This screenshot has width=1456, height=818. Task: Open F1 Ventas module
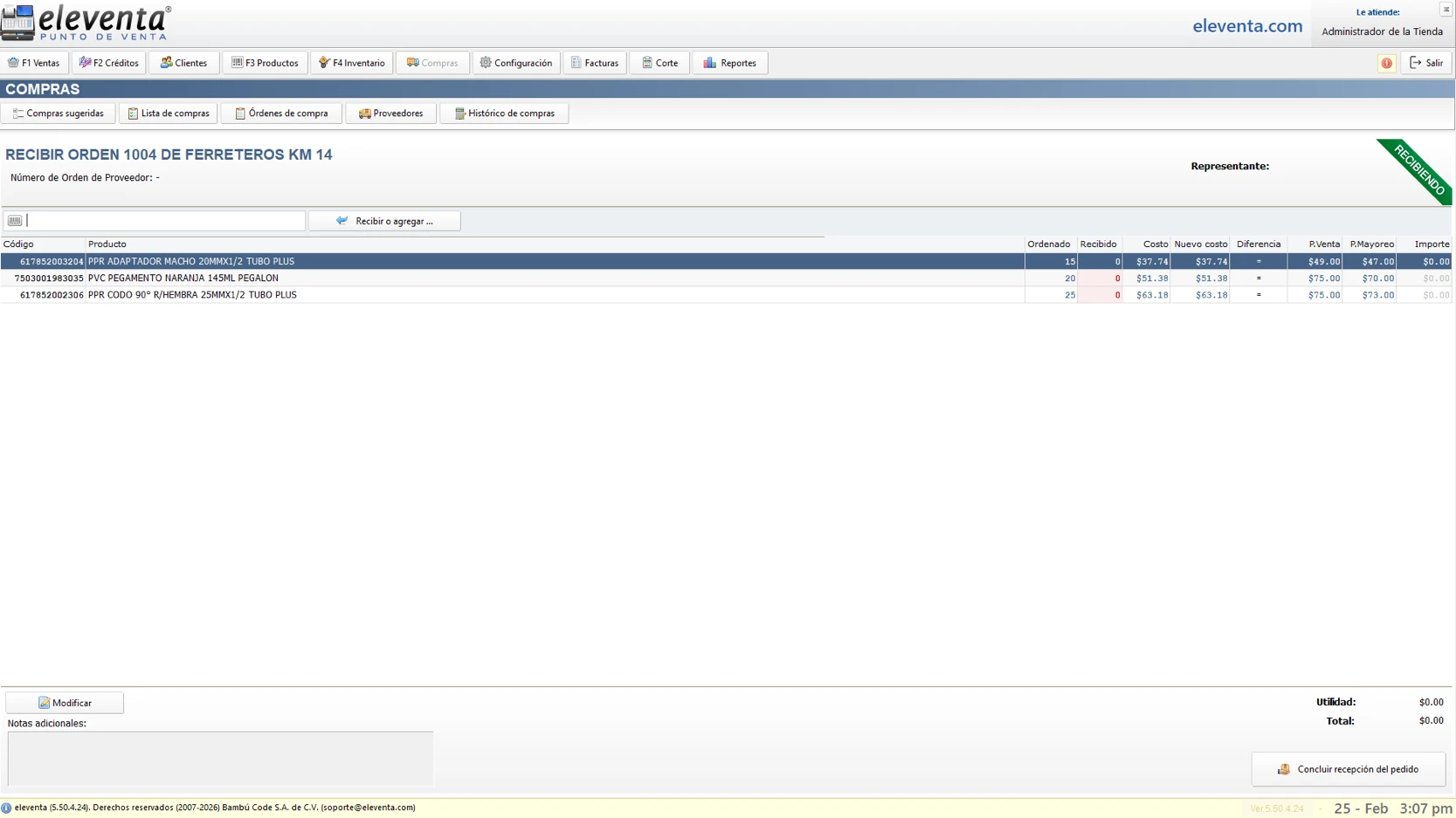(x=34, y=63)
